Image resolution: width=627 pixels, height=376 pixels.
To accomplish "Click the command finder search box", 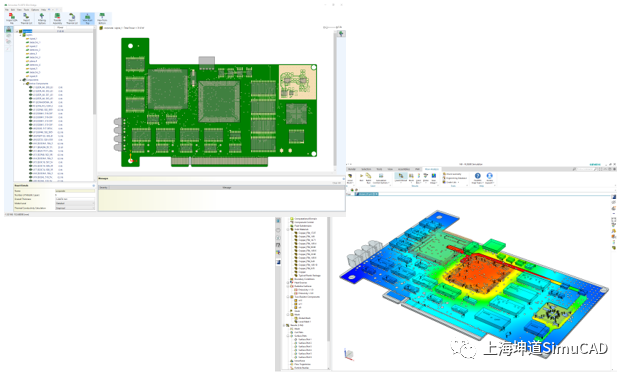I will coord(585,169).
